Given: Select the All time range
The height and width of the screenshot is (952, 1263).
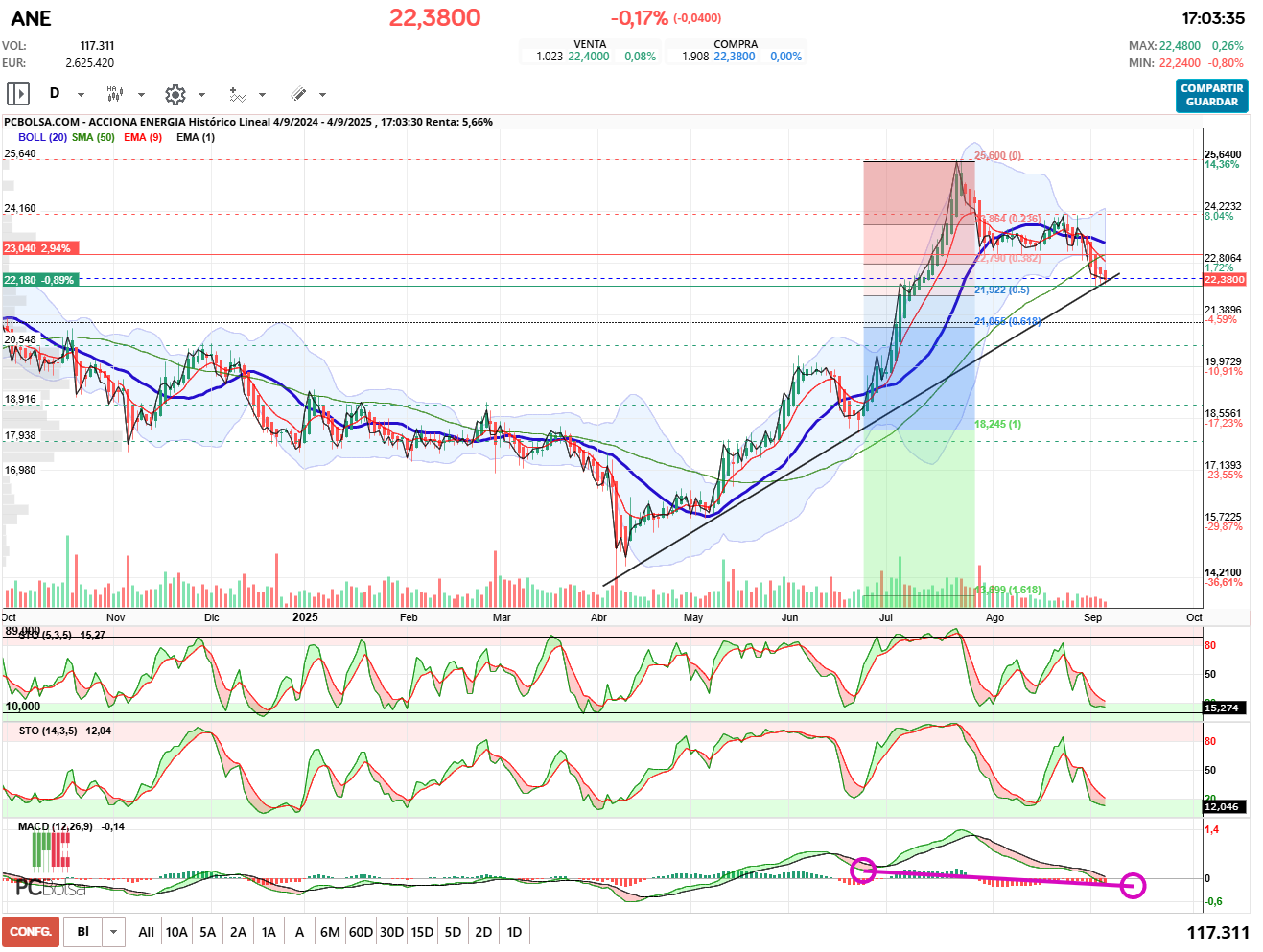Looking at the screenshot, I should [146, 932].
